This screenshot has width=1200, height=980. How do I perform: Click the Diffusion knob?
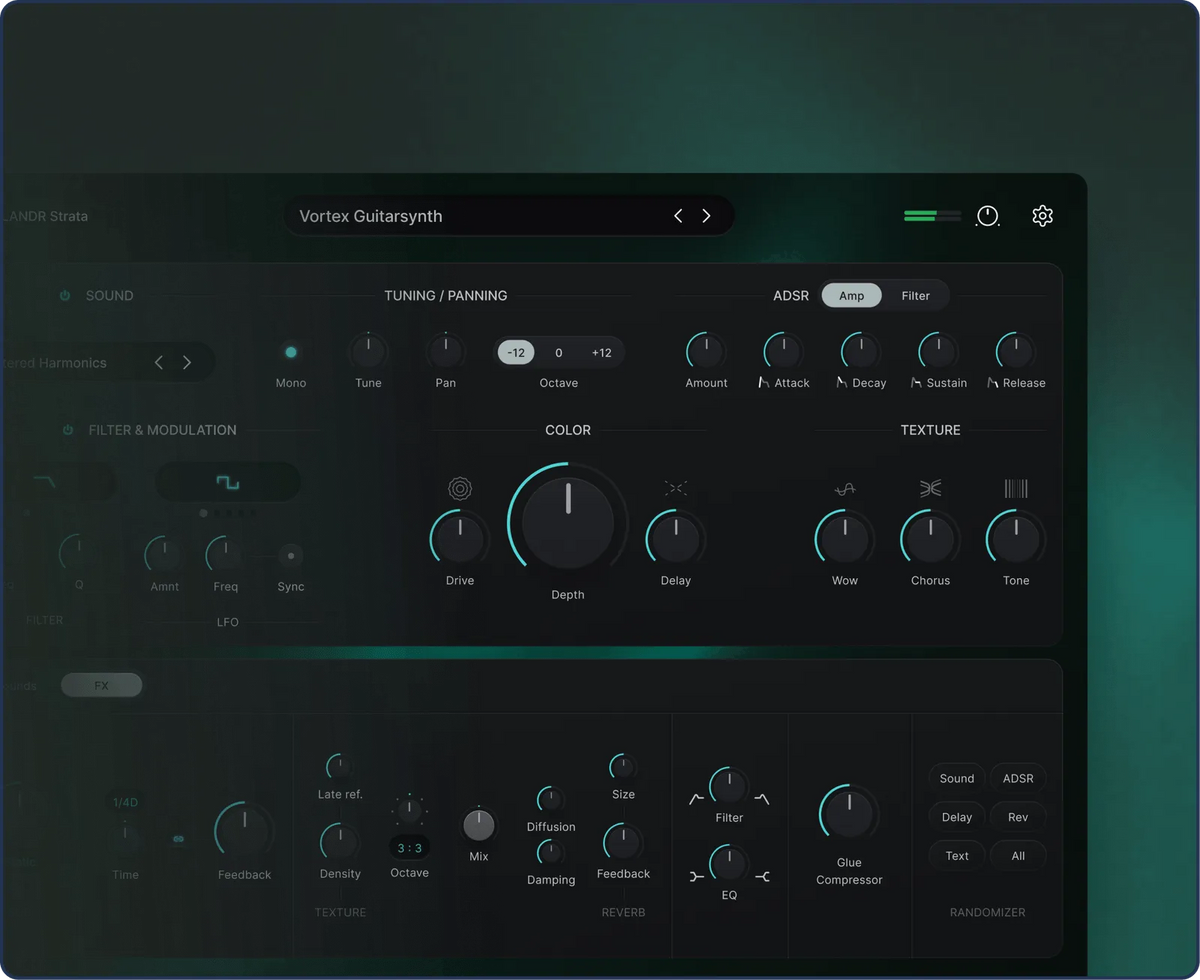pos(551,799)
